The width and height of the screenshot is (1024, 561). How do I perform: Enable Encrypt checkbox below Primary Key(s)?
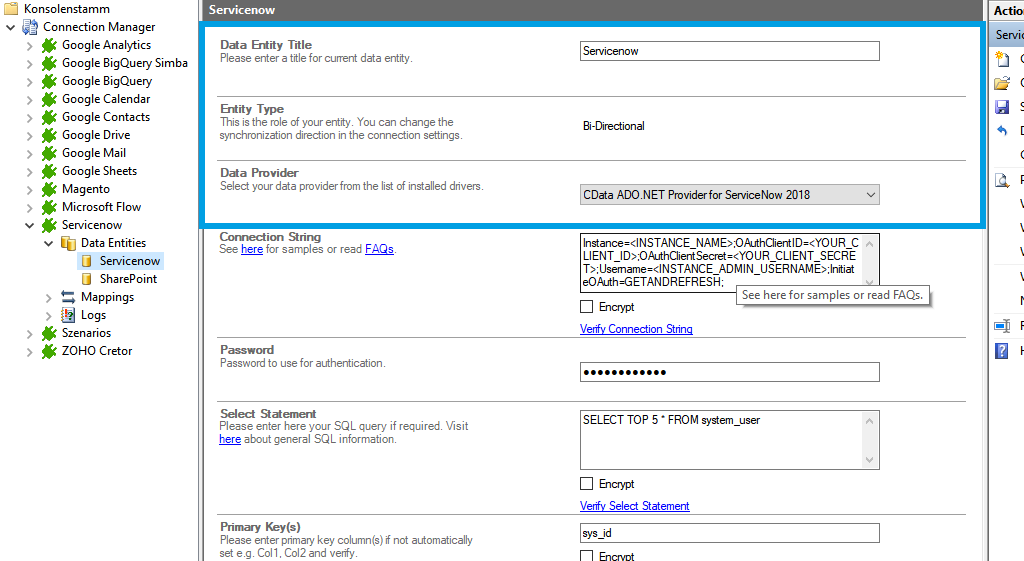click(586, 556)
